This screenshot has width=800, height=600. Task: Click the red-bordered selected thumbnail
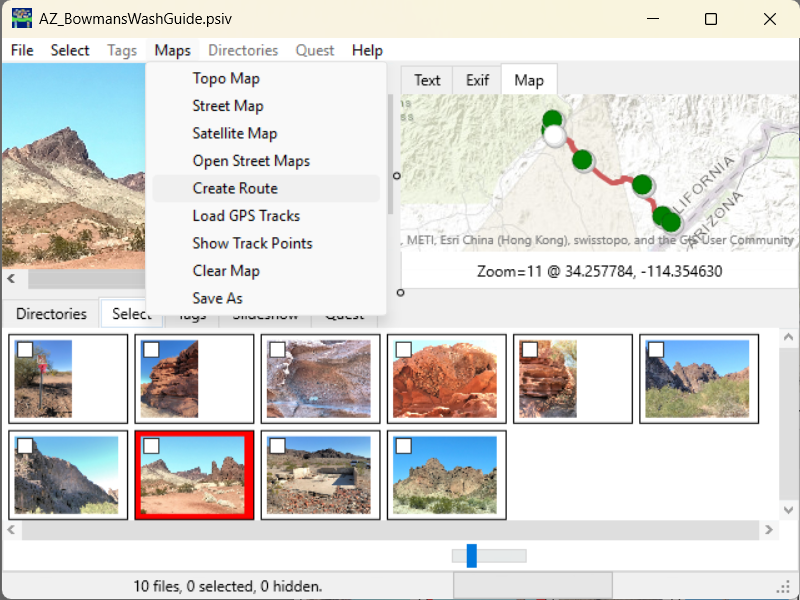coord(195,475)
